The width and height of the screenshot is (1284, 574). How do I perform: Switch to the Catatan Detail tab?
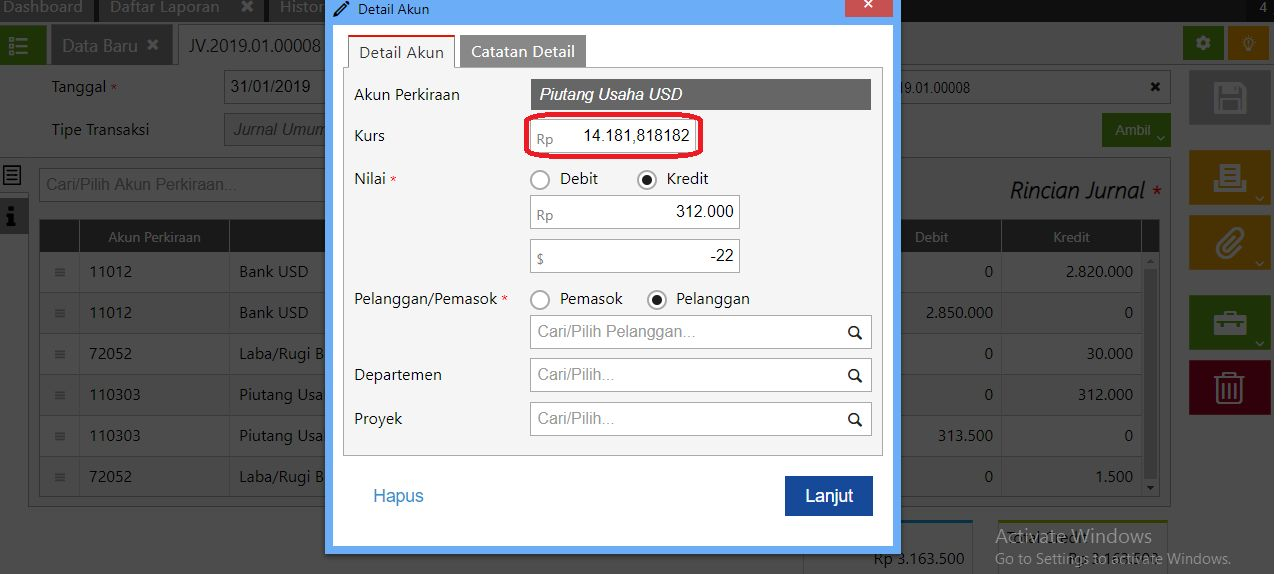(523, 52)
